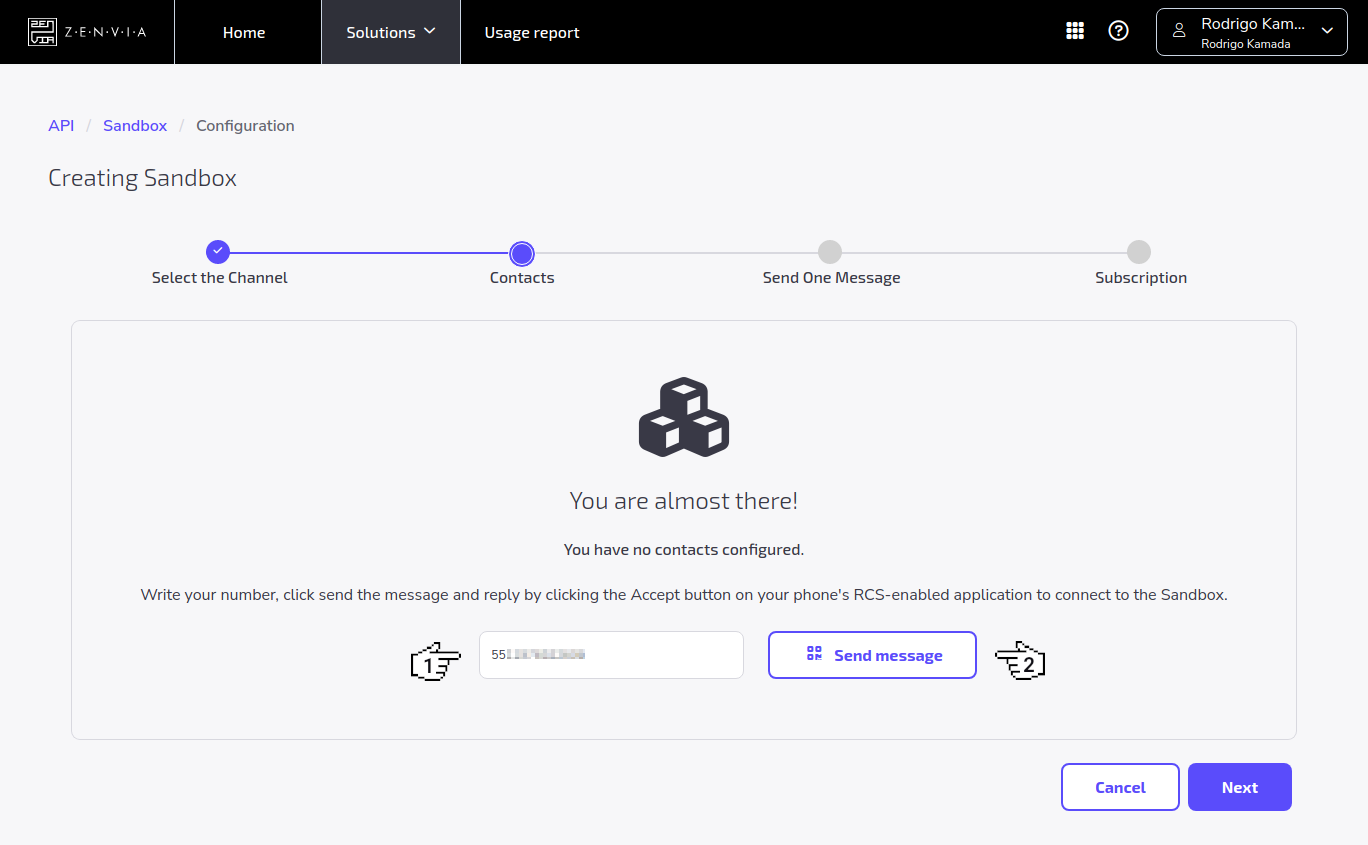The height and width of the screenshot is (845, 1368).
Task: Expand the Solutions dropdown
Action: click(x=390, y=31)
